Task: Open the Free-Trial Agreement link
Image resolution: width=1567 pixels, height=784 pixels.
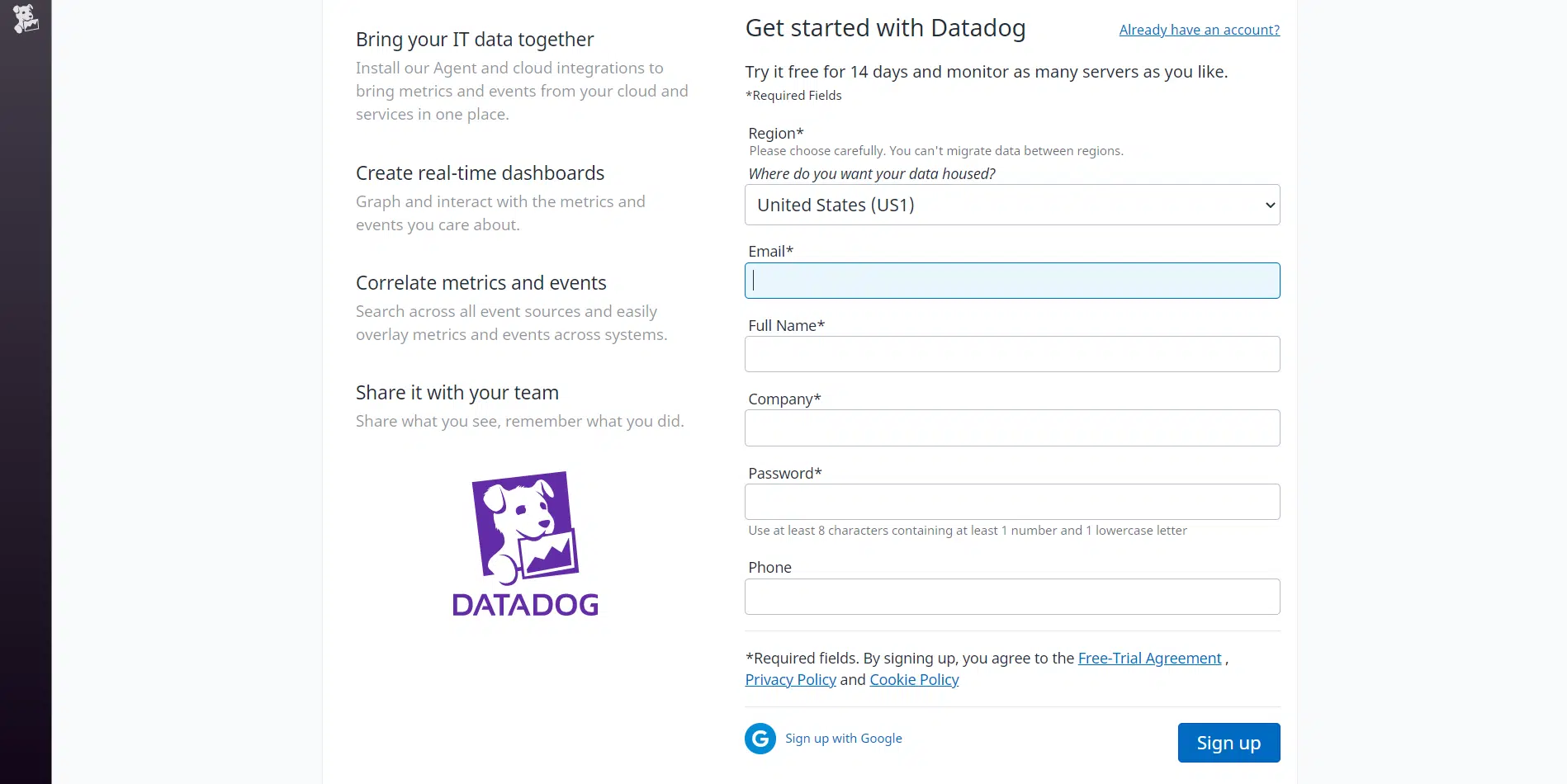Action: click(x=1149, y=659)
